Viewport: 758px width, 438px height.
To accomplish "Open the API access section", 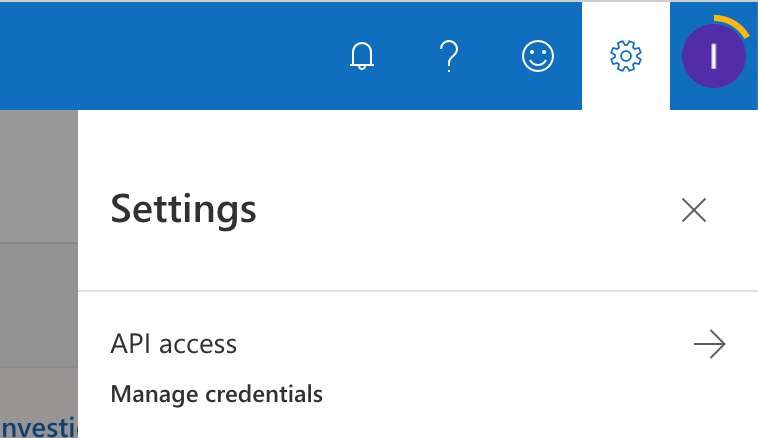I will (174, 345).
